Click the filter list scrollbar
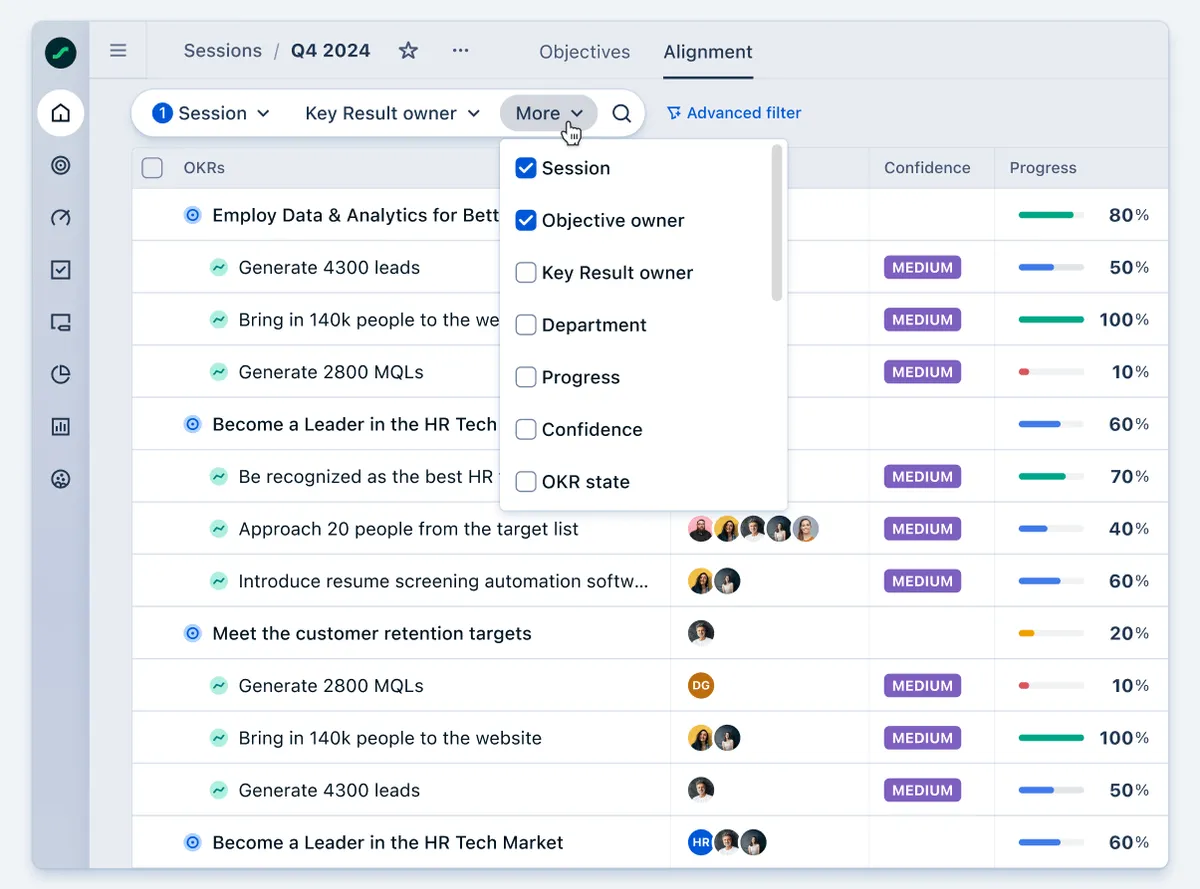The height and width of the screenshot is (889, 1200). pos(777,222)
